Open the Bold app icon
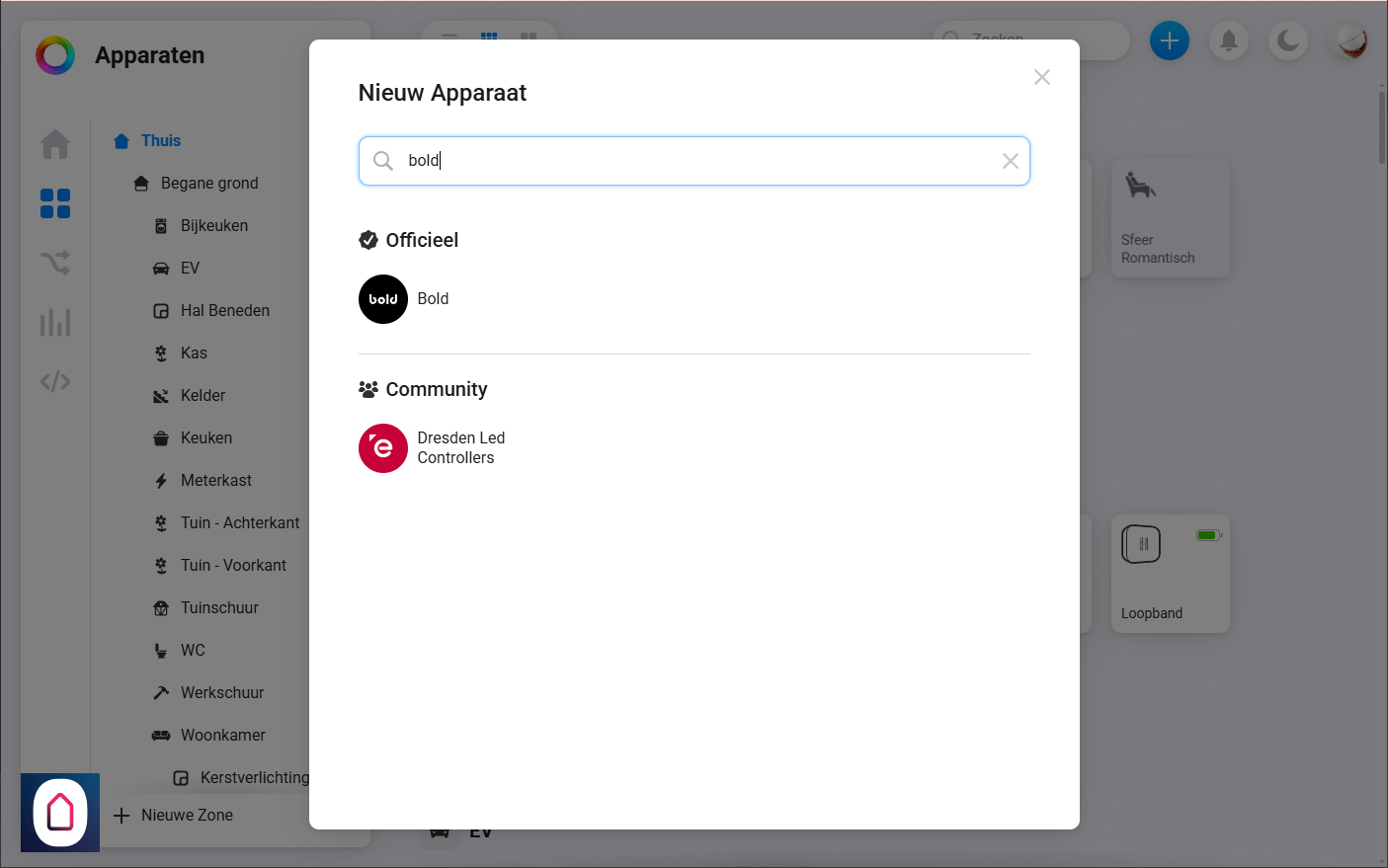 383,299
